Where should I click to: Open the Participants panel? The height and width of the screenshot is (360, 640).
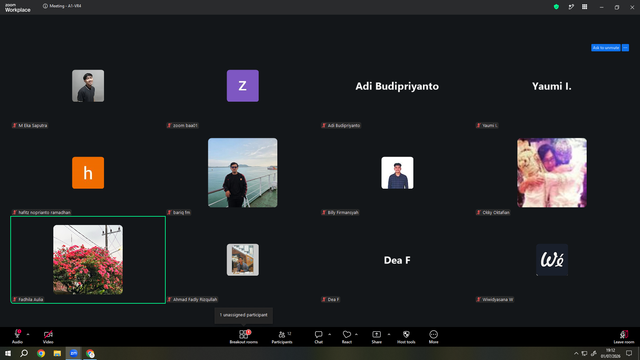pyautogui.click(x=282, y=337)
